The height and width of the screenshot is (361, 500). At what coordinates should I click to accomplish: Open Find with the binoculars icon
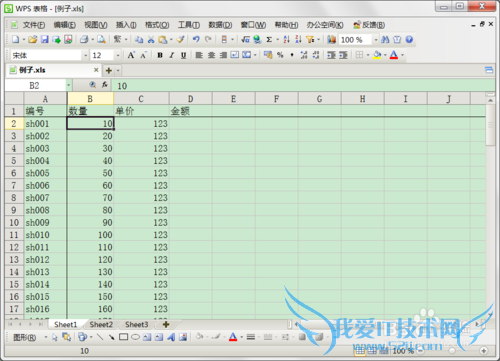[385, 39]
